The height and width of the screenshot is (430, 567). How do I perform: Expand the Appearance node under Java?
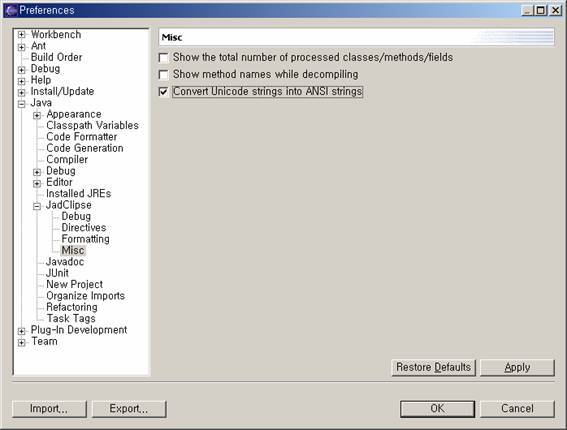coord(37,115)
